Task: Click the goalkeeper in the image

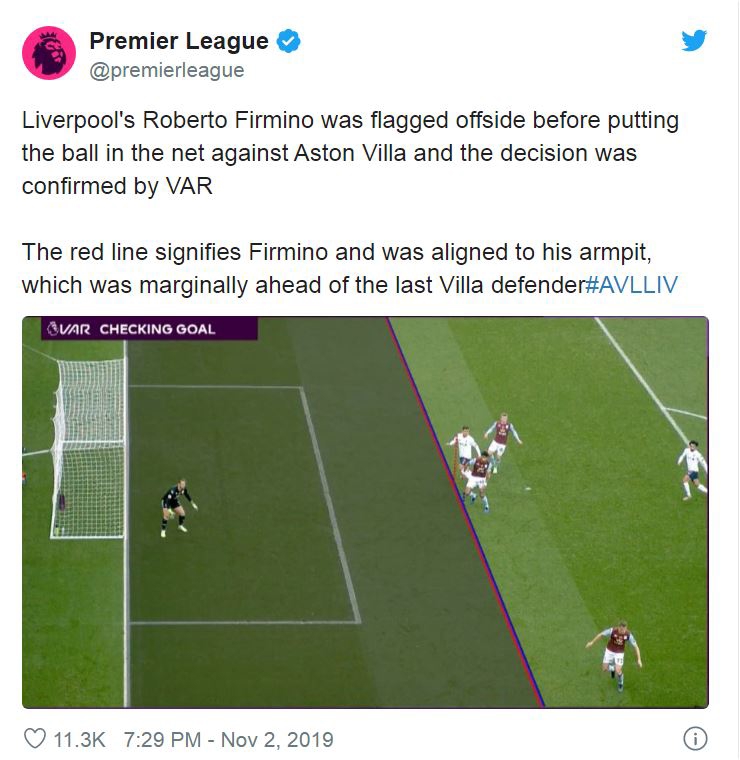Action: coord(178,508)
